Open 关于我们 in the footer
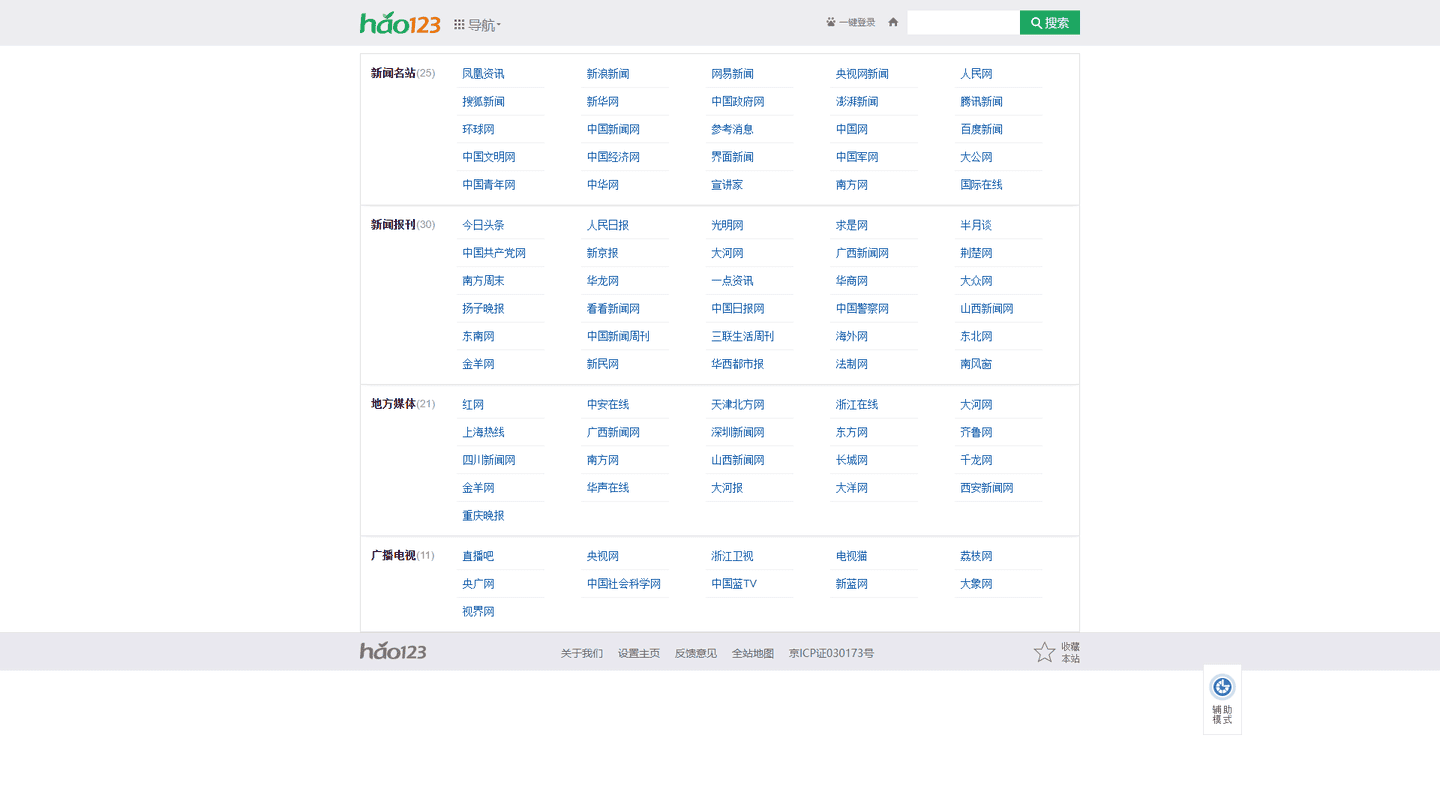 coord(582,653)
